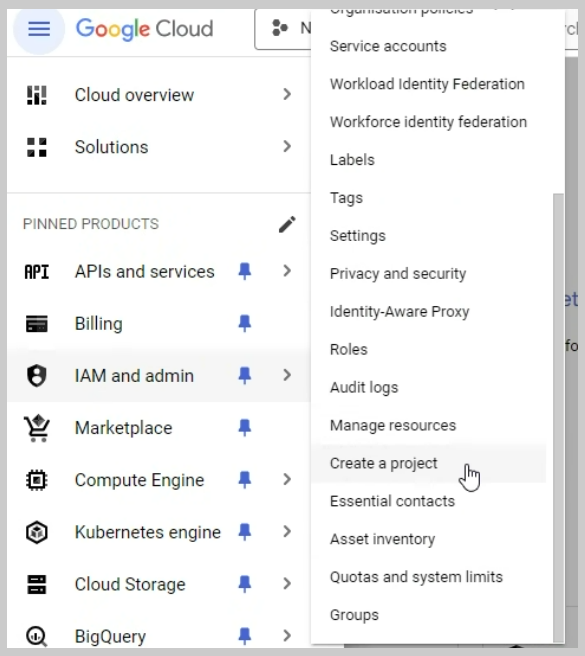Viewport: 585px width, 656px height.
Task: Unpin Cloud Storage using its pin
Action: coord(245,584)
